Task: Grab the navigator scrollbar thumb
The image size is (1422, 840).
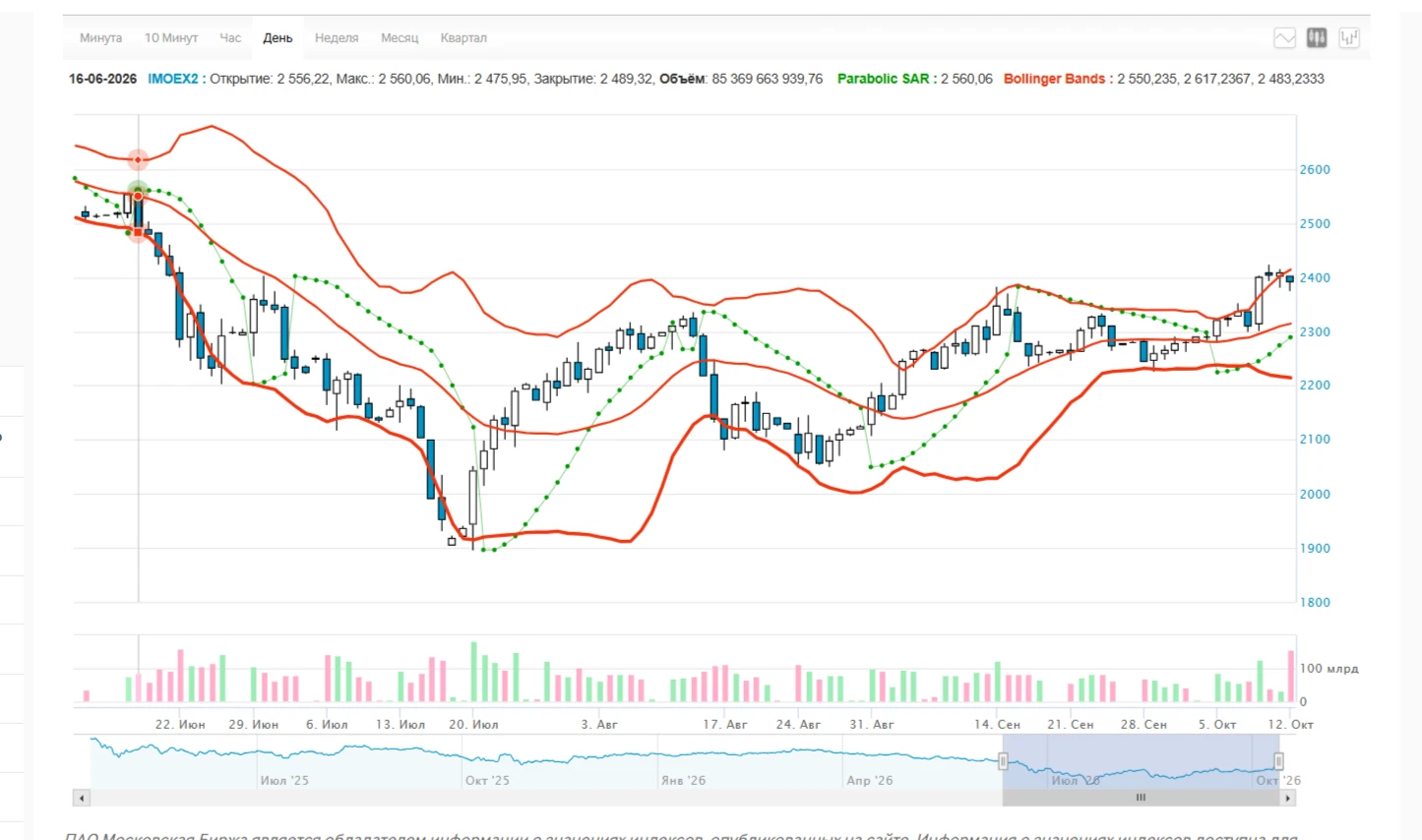Action: [1142, 798]
